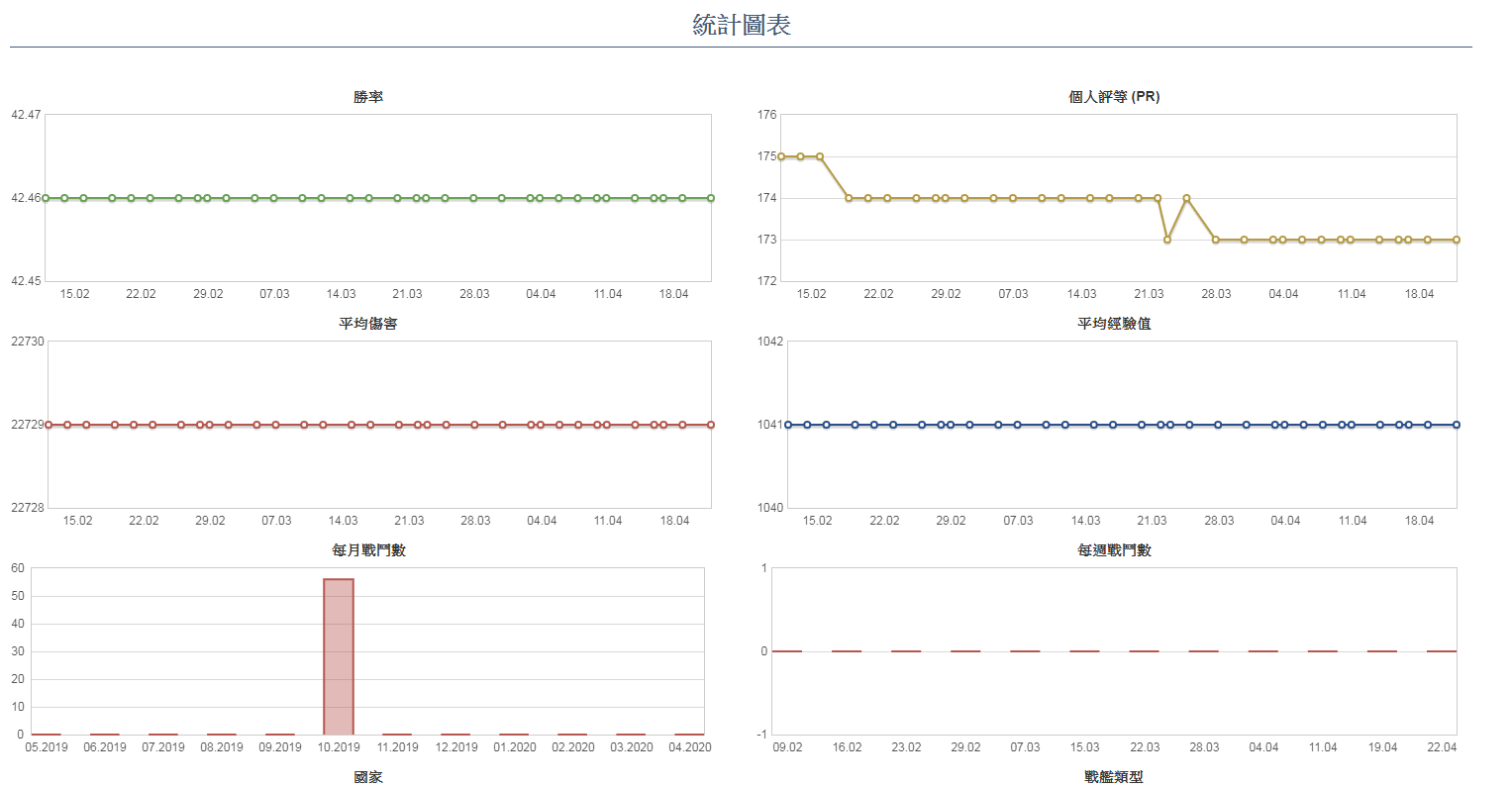Select the last data point in the 平均經驗值 chart
The height and width of the screenshot is (788, 1512).
click(1456, 425)
